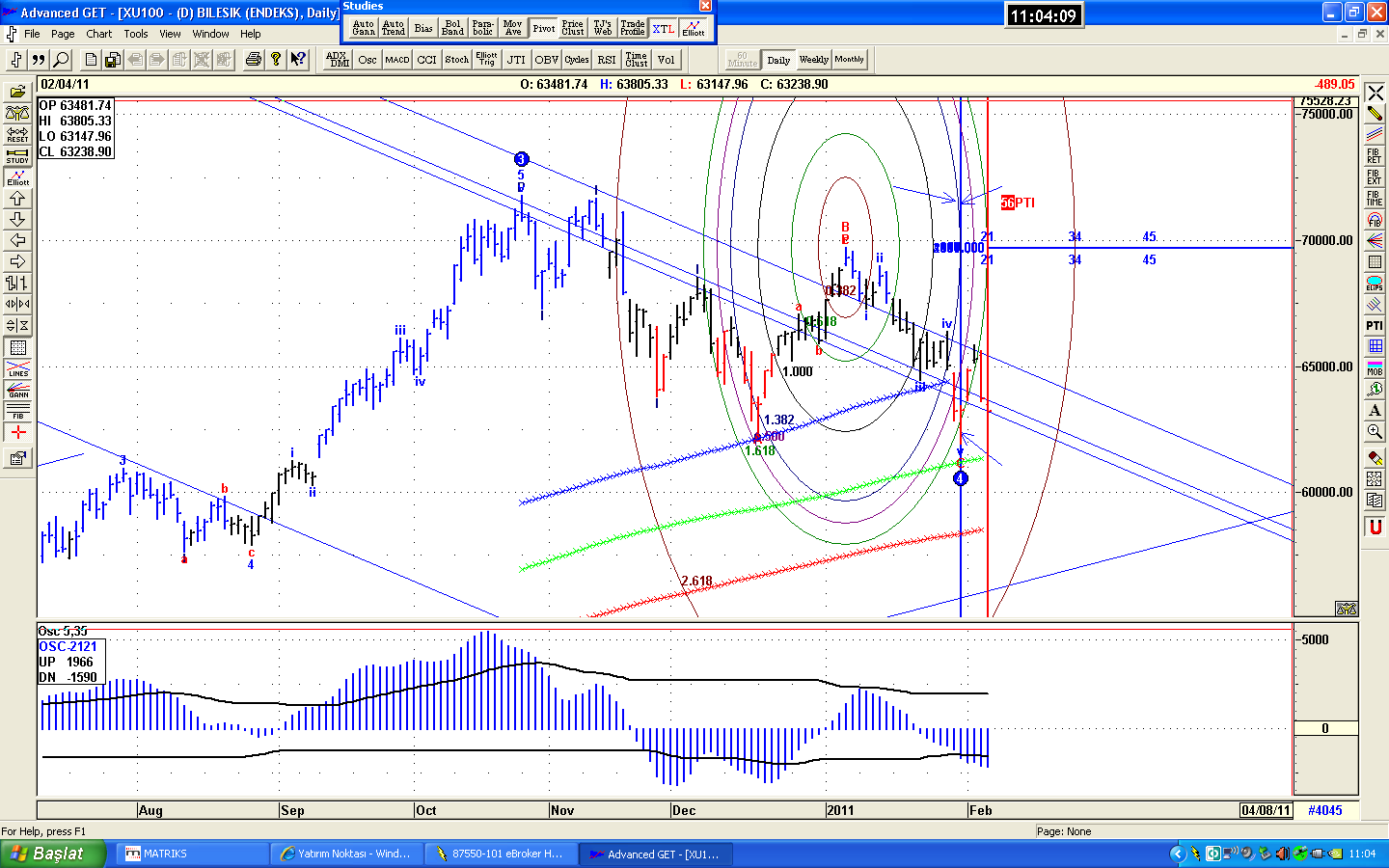Click the XTL button in Studies panel
The height and width of the screenshot is (868, 1389).
click(663, 28)
